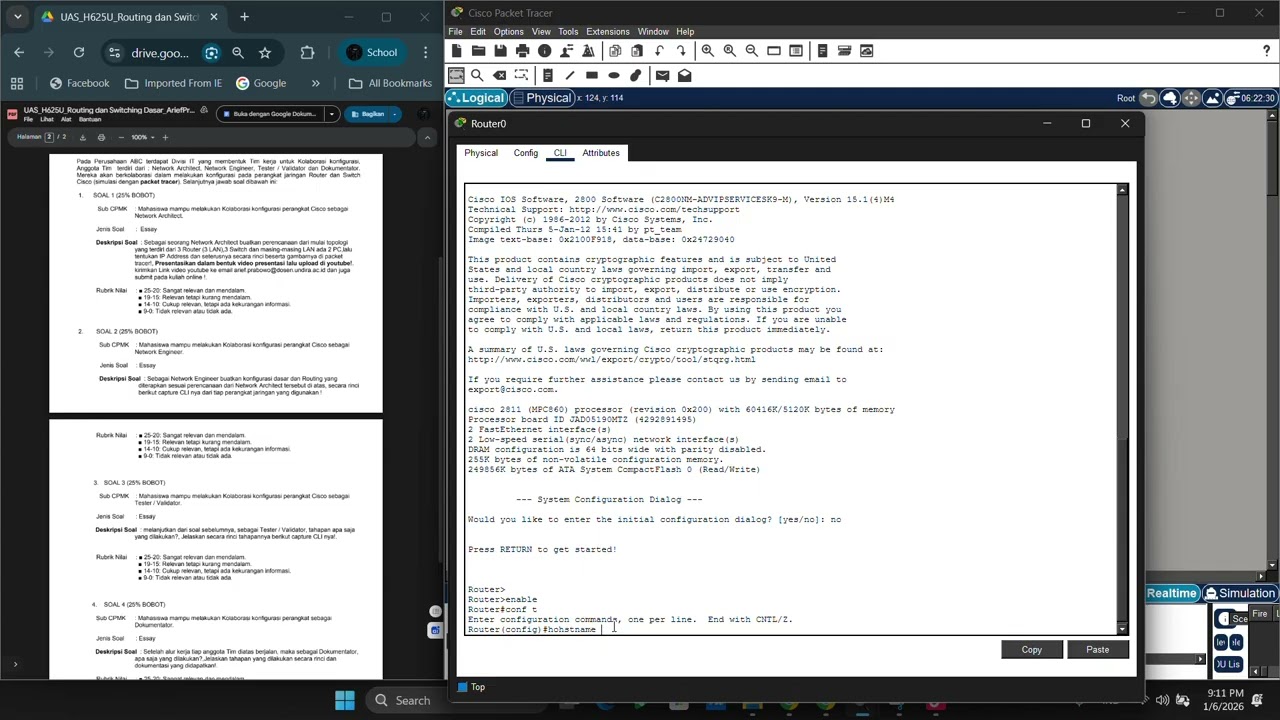Open the All Bookmarks folder

point(390,83)
